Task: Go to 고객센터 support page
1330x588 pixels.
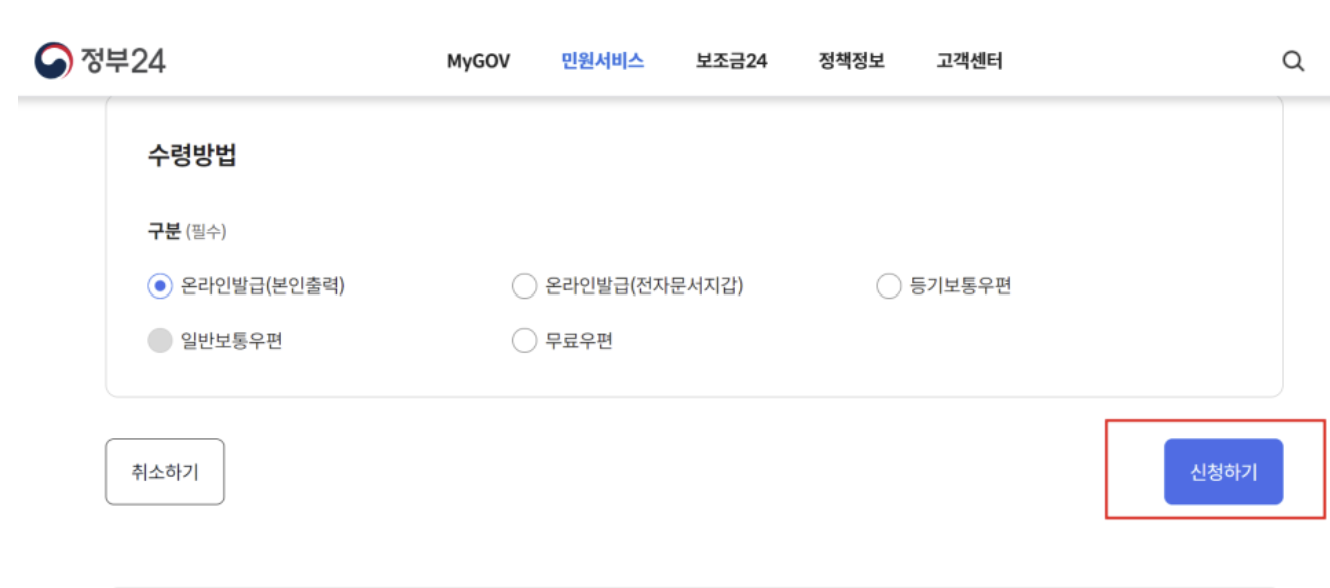Action: coord(971,61)
